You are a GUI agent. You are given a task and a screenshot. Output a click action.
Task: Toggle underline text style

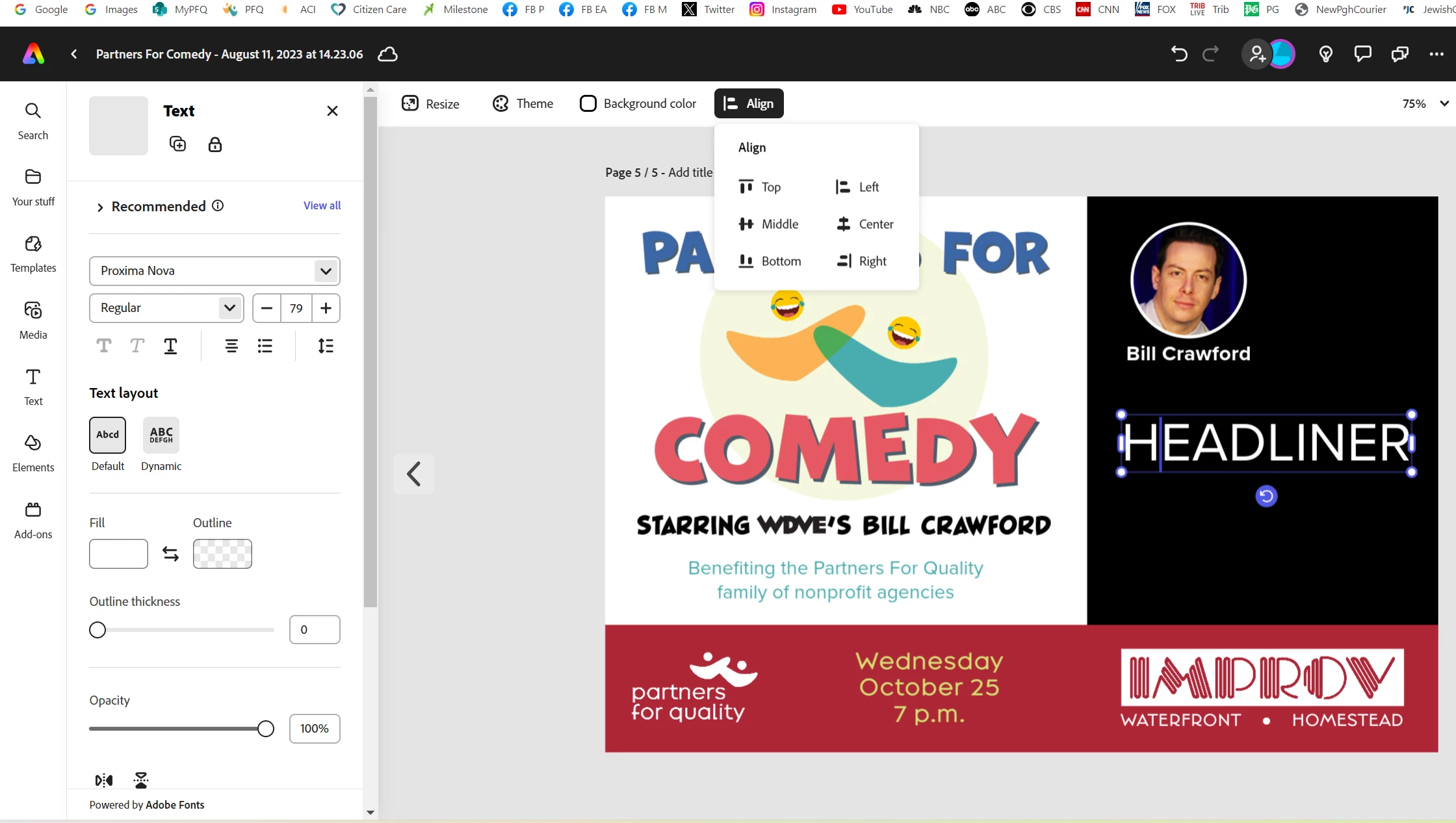pyautogui.click(x=170, y=346)
